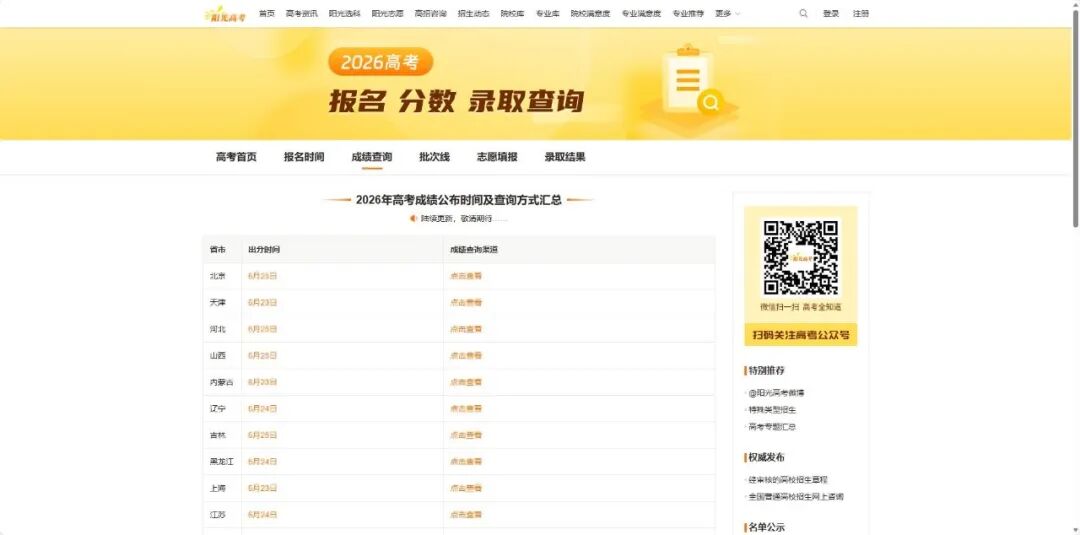
Task: Click the 阳光高考 site logo
Action: coord(225,14)
